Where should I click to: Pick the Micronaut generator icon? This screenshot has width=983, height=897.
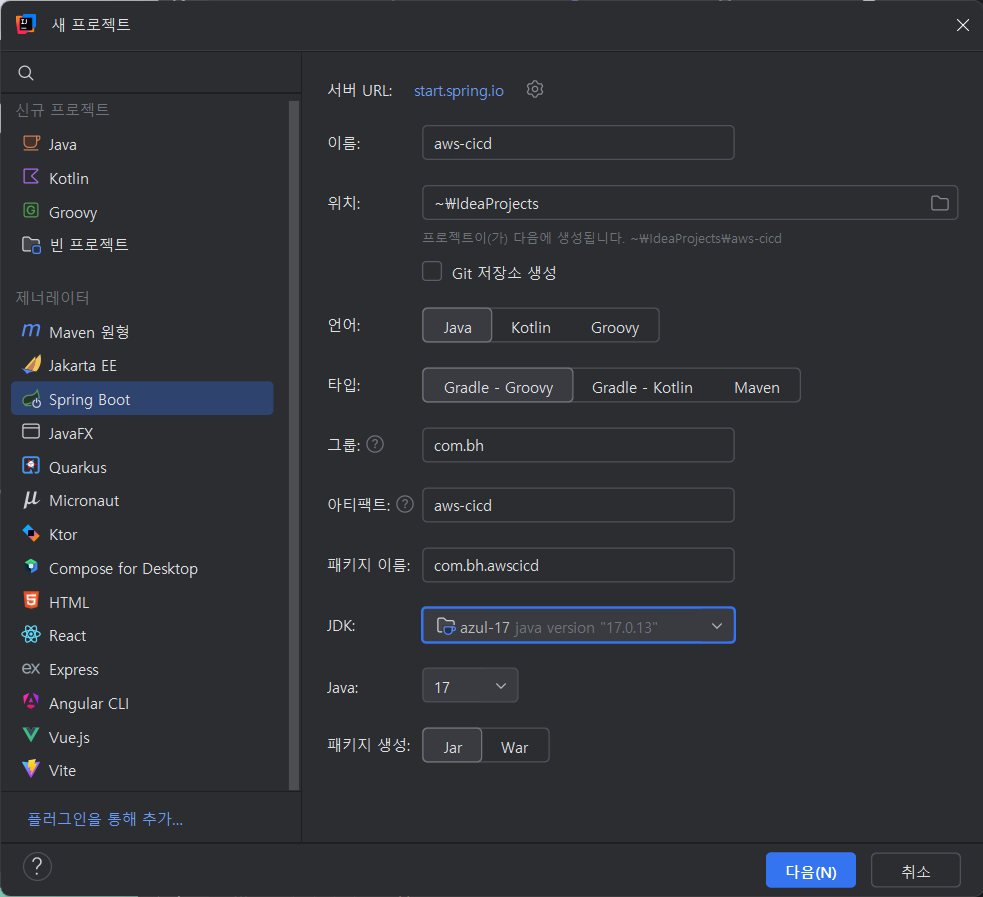[31, 500]
